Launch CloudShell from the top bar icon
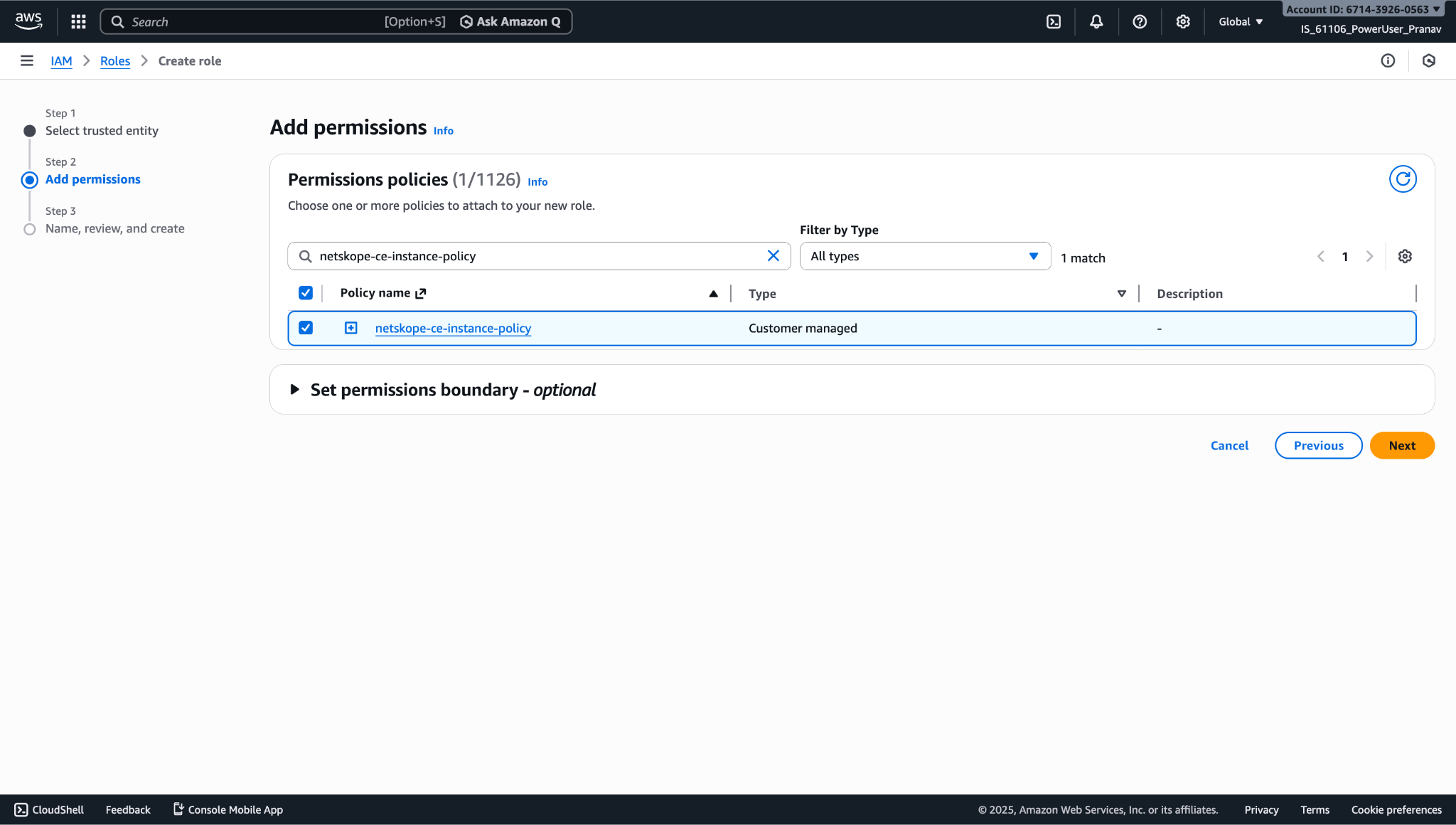The image size is (1456, 825). 1054,21
